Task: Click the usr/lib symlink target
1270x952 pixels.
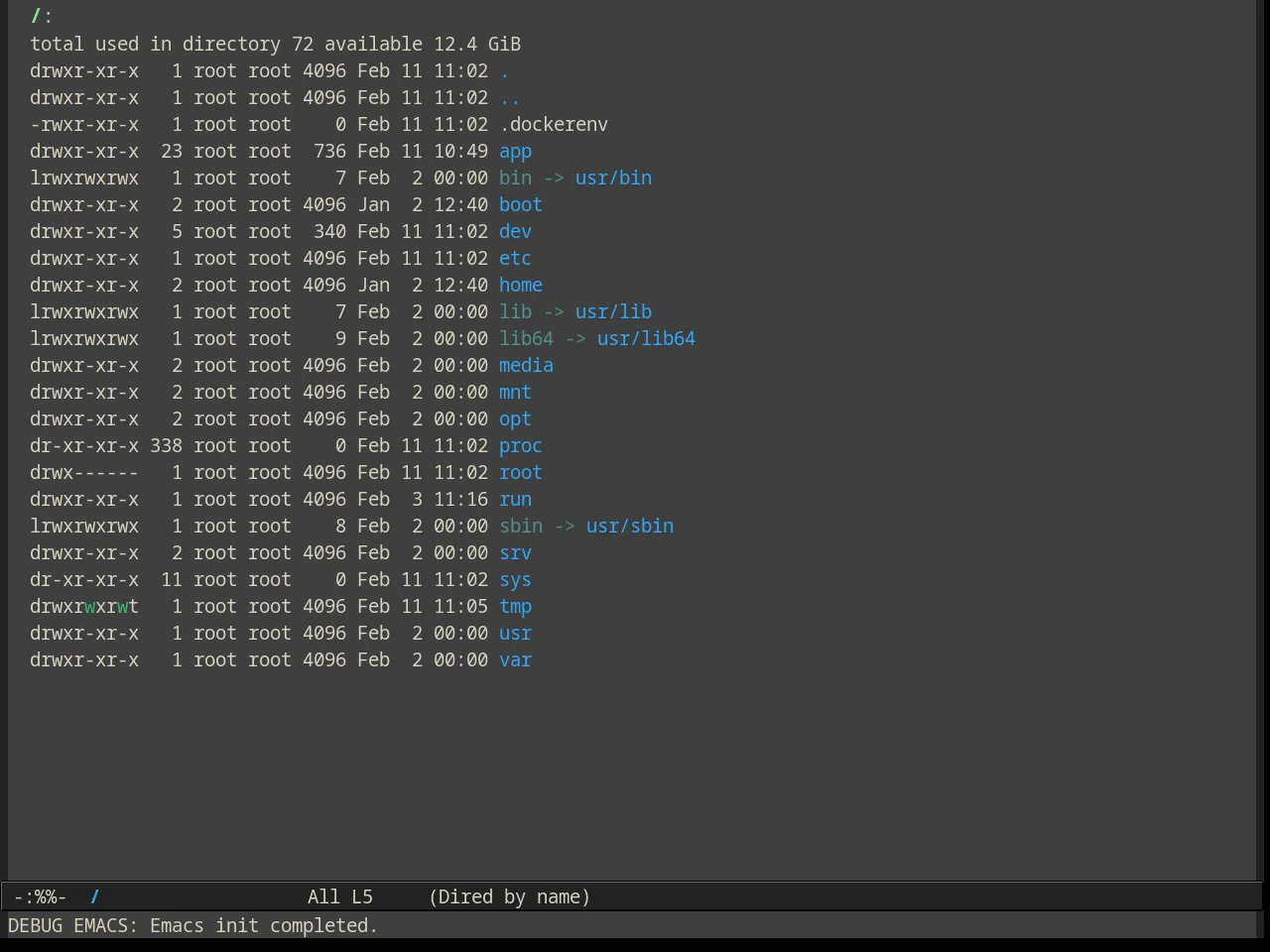Action: [613, 312]
